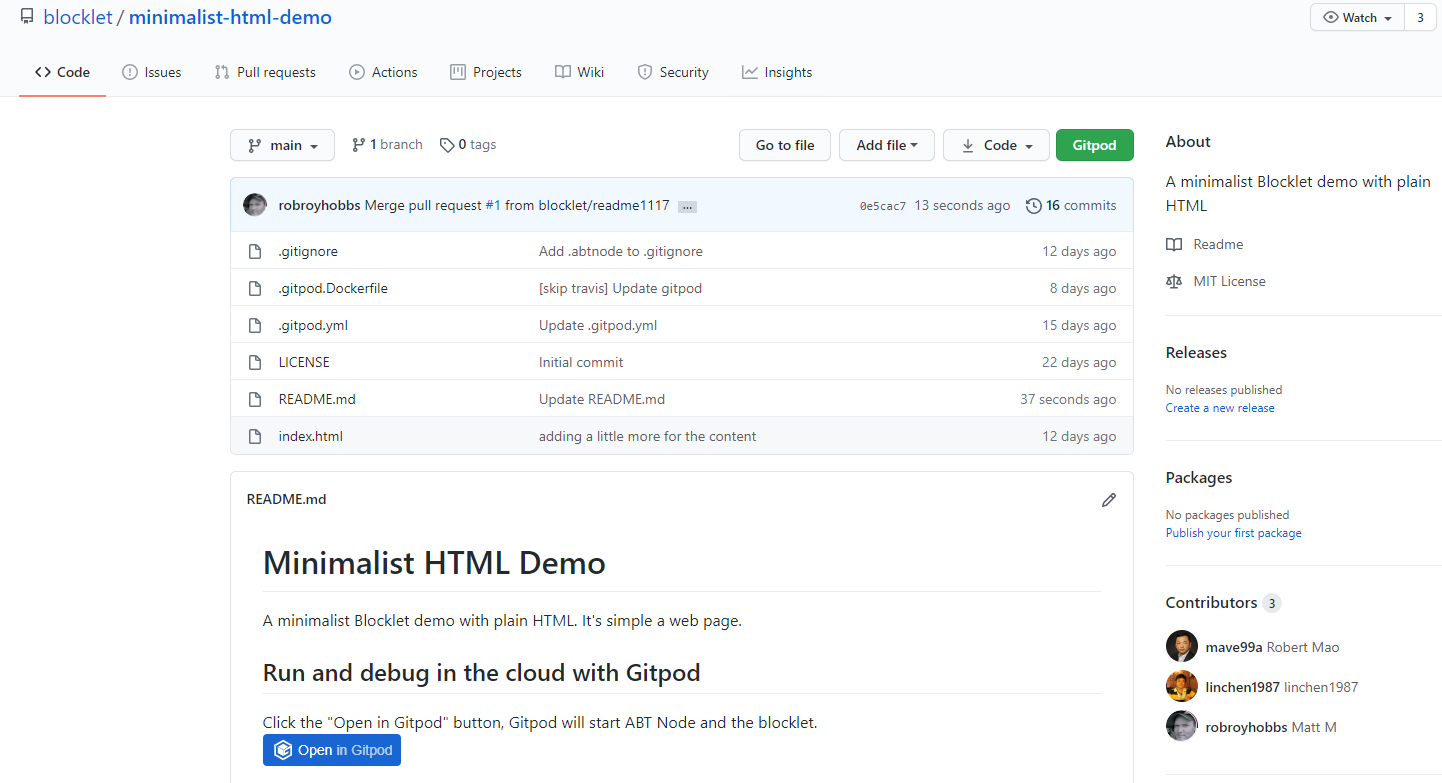
Task: Click mave99a contributor avatar thumbnail
Action: [1181, 646]
